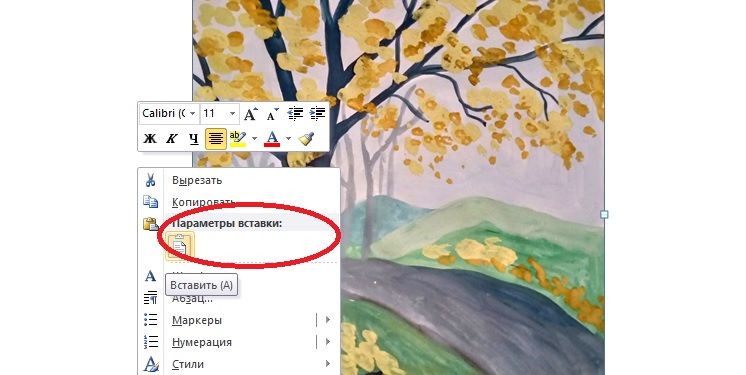Toggle bold Ж formatting
The width and height of the screenshot is (746, 375).
click(x=150, y=138)
